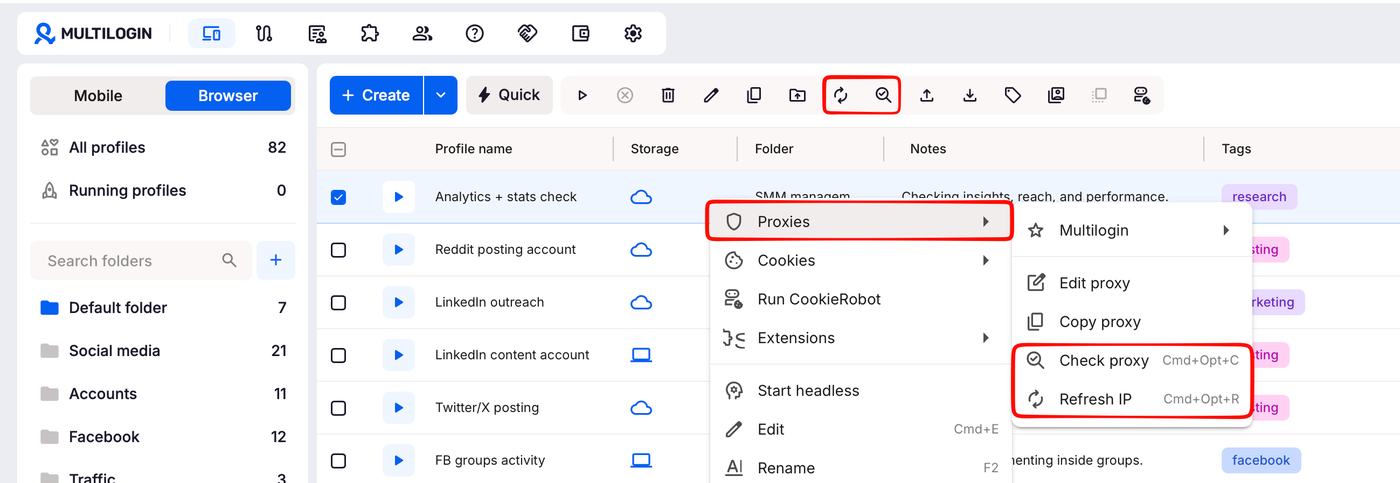The image size is (1400, 483).
Task: Select Start headless from context menu
Action: [x=859, y=391]
